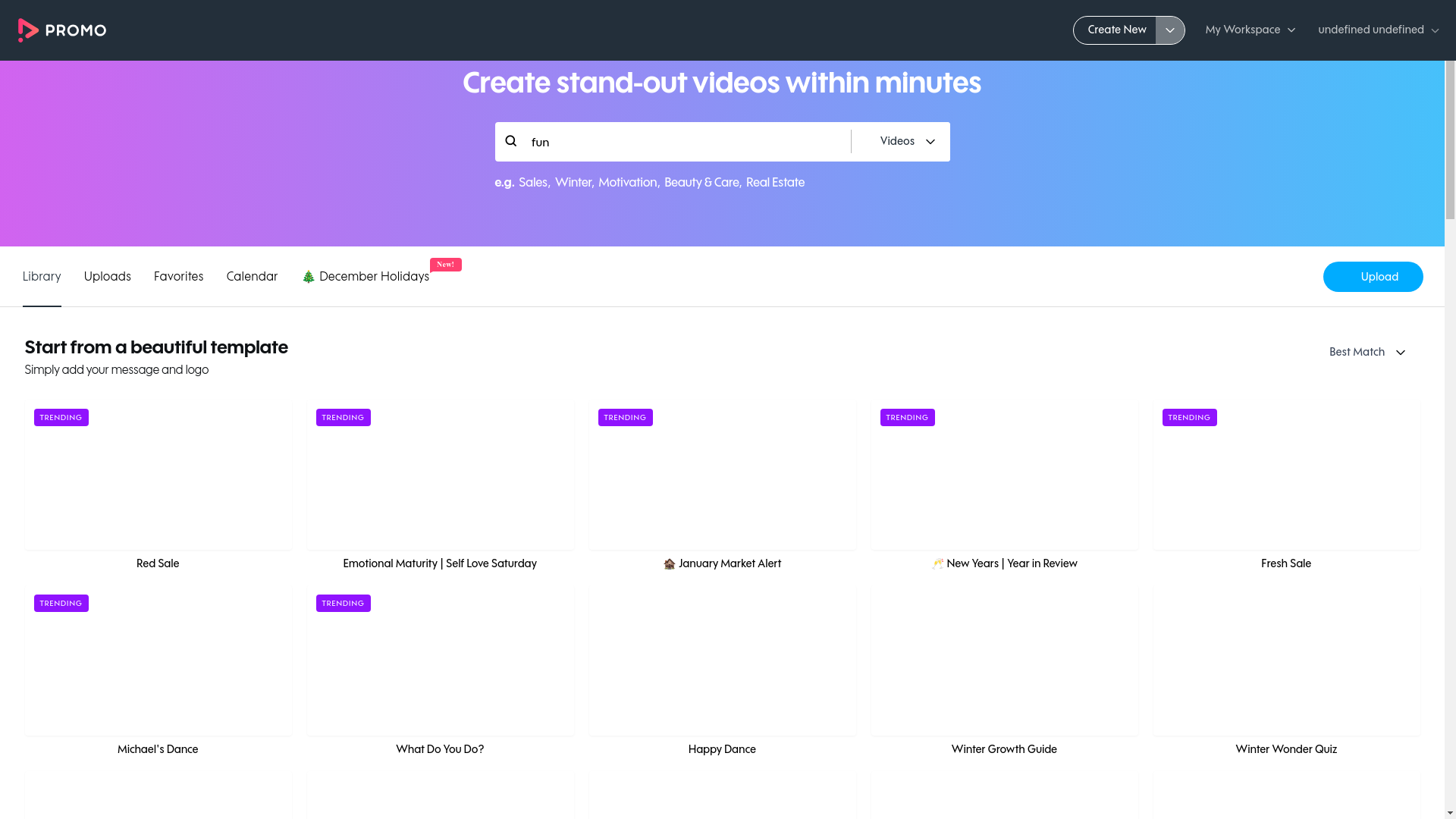Image resolution: width=1456 pixels, height=819 pixels.
Task: Click the New Years | Year in Review title
Action: tap(1004, 563)
